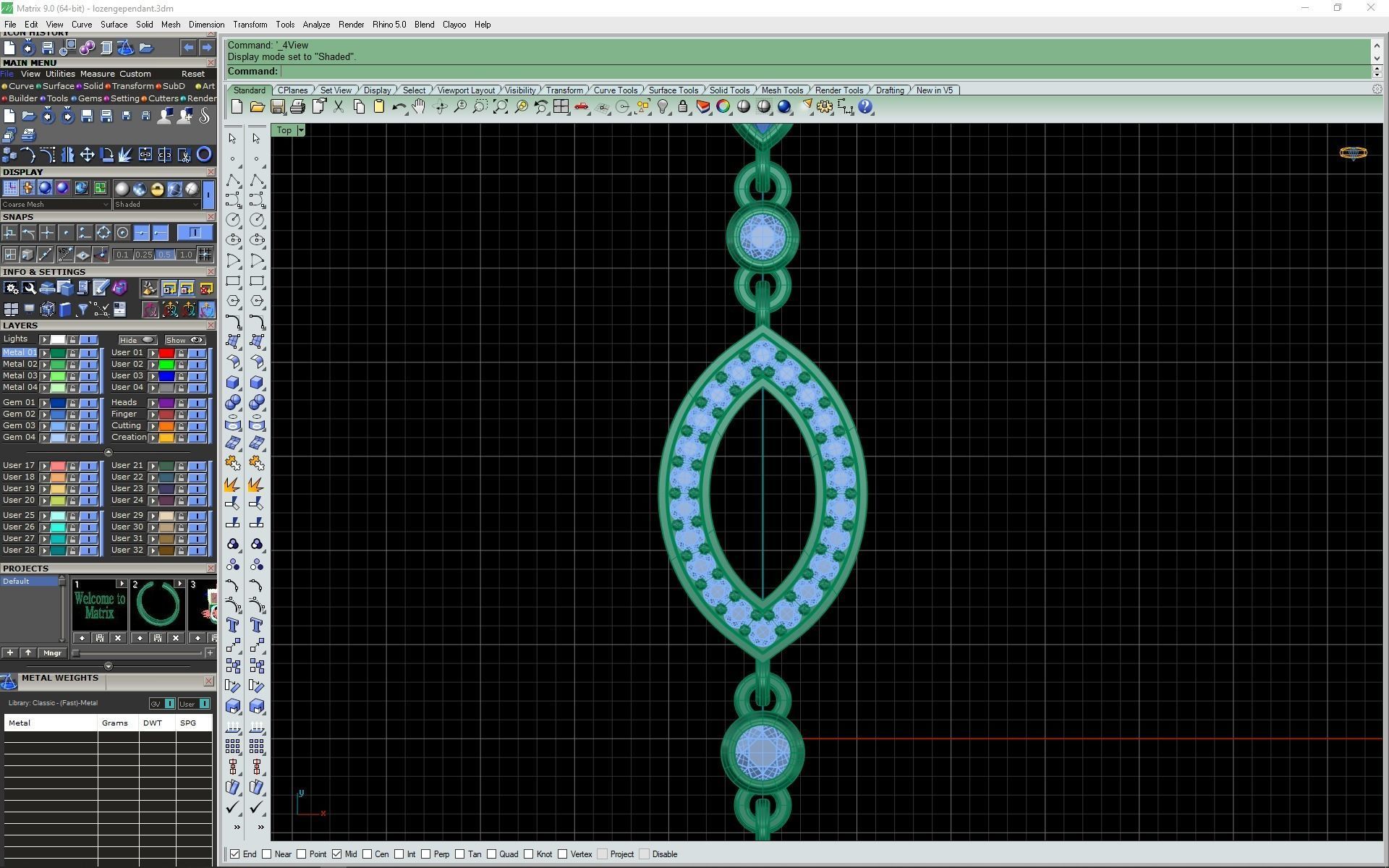Click the Gumball move arrows icon in Main Menu

point(87,154)
